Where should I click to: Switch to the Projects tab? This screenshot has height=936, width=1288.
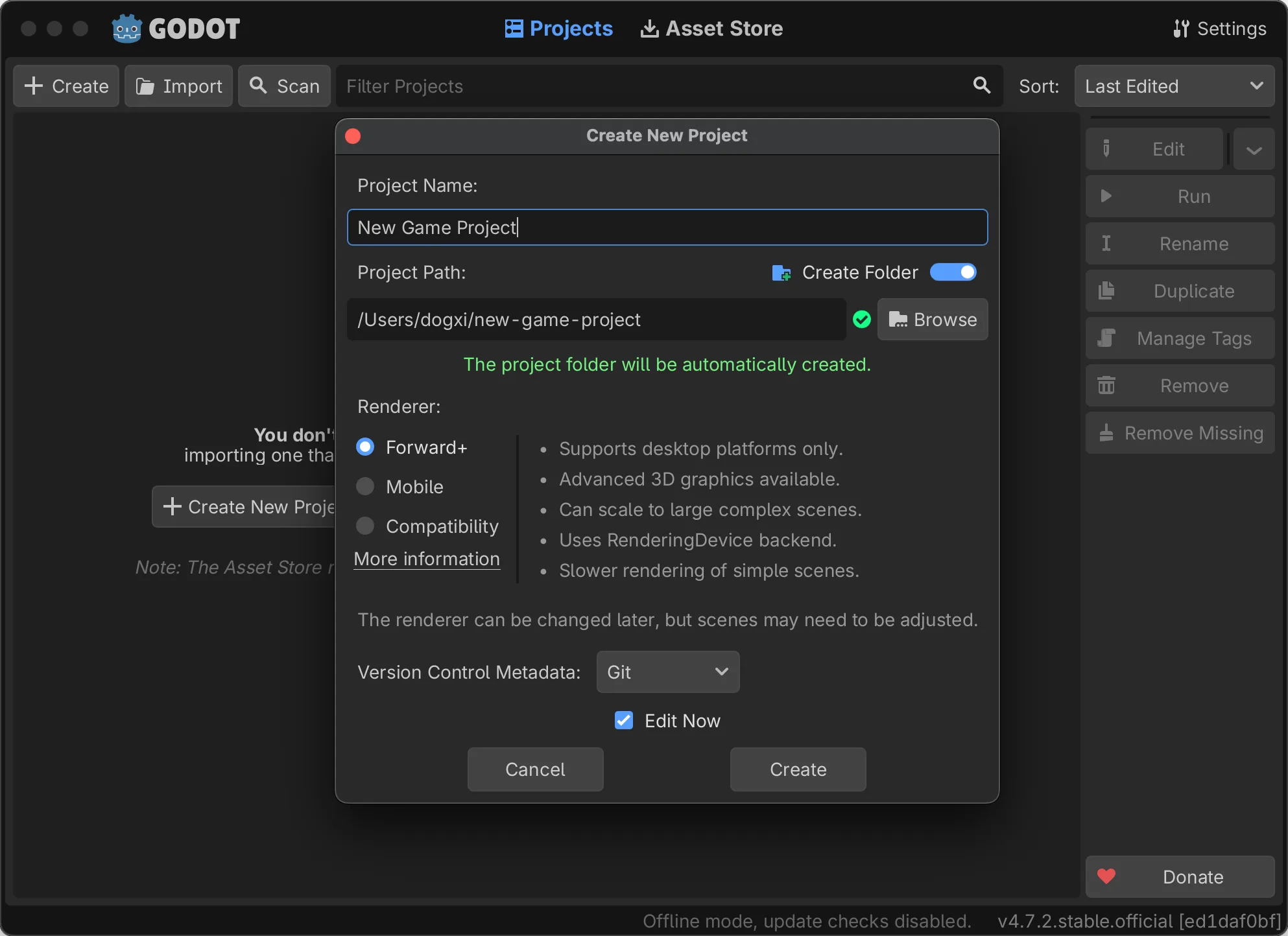point(558,29)
